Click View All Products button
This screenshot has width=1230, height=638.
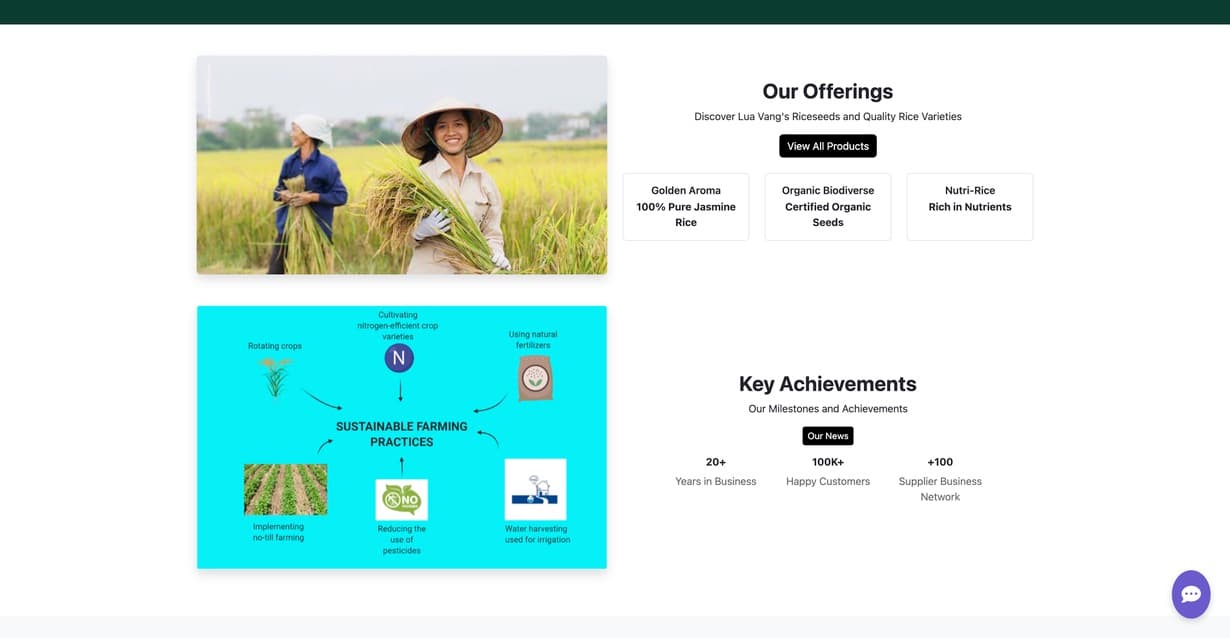(x=828, y=146)
